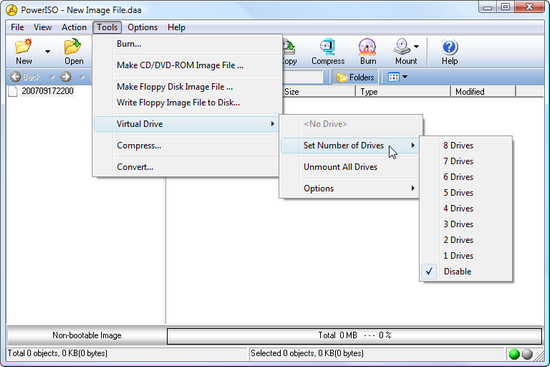Image resolution: width=550 pixels, height=367 pixels.
Task: Click the Compress toolbar icon
Action: point(328,47)
